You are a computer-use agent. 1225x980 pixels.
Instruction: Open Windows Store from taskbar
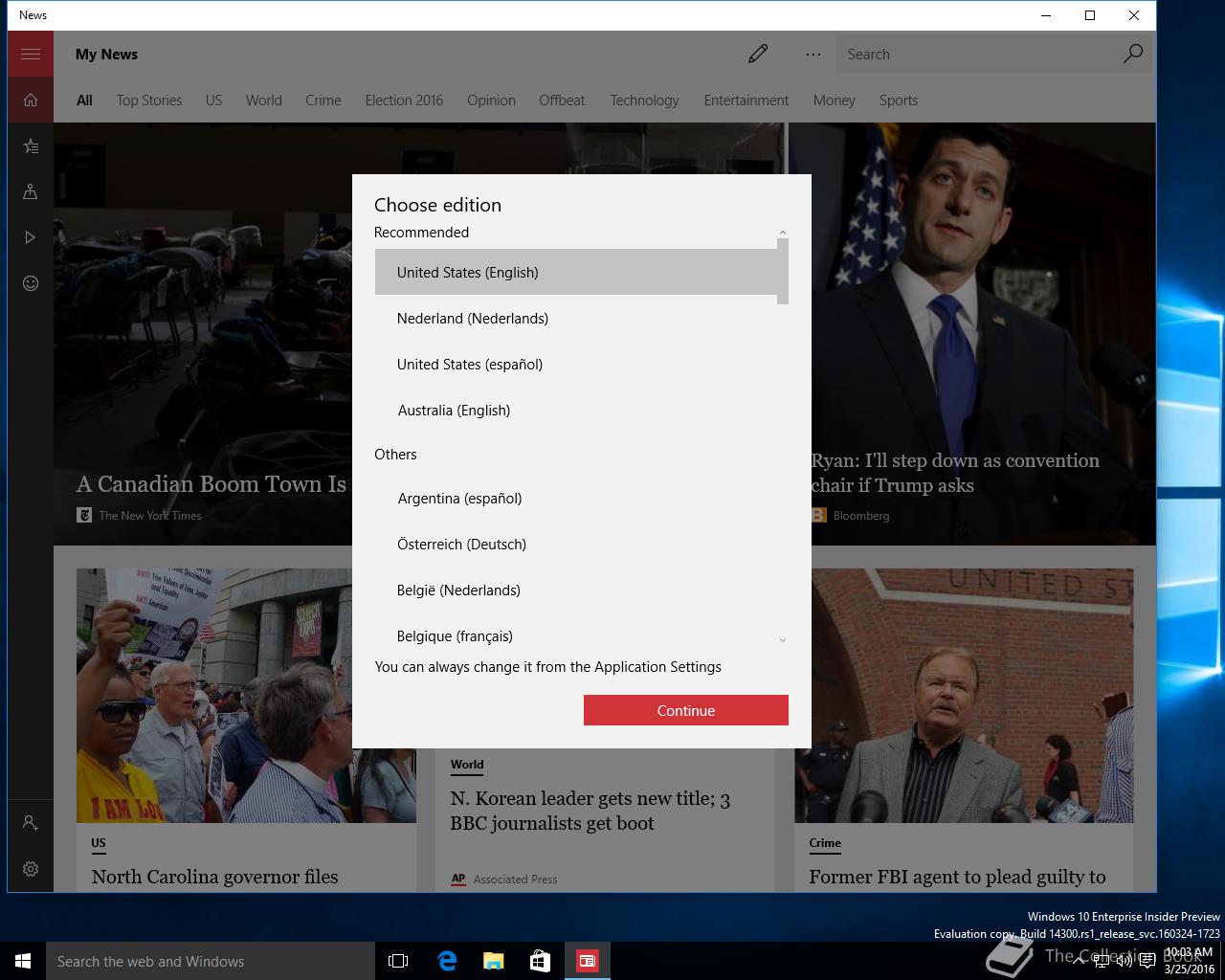(x=540, y=961)
